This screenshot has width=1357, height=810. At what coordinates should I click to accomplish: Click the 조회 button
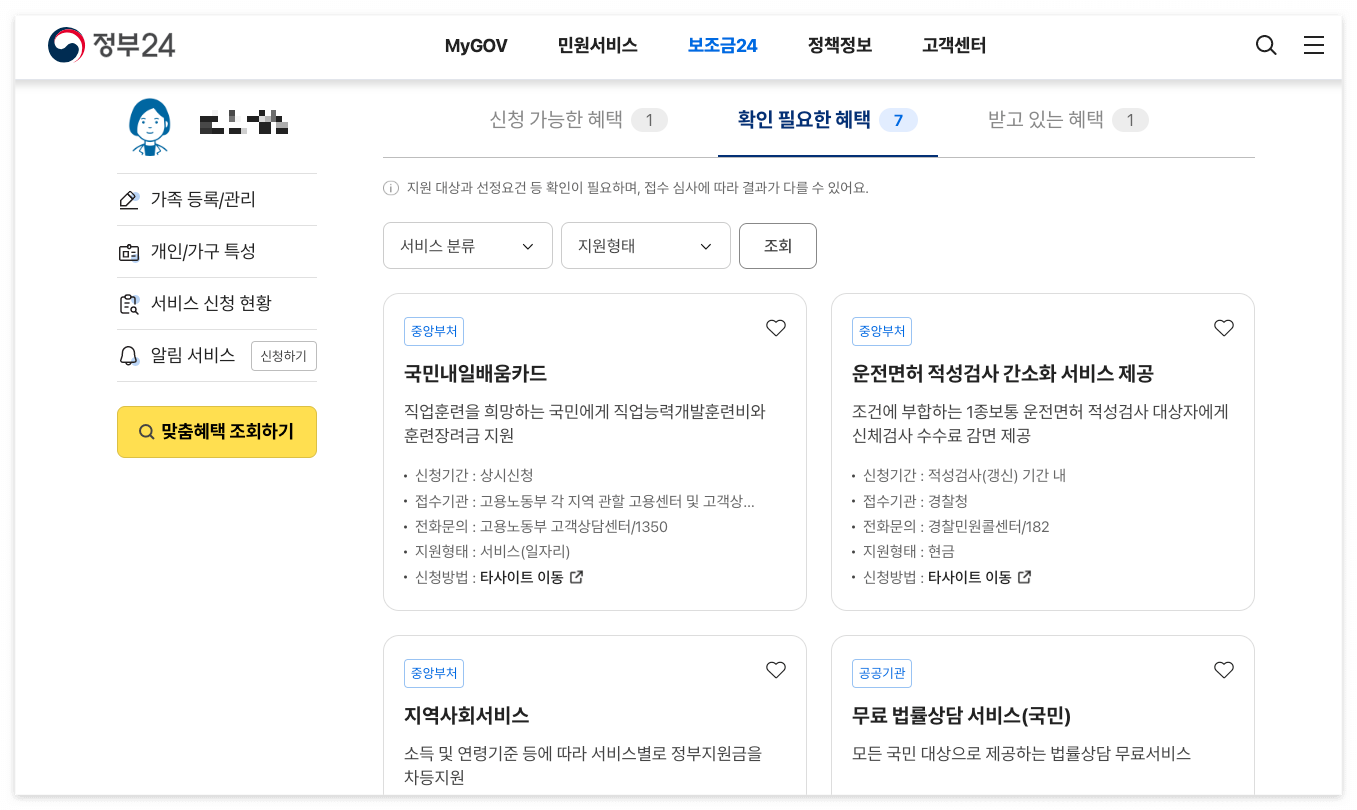pyautogui.click(x=778, y=246)
